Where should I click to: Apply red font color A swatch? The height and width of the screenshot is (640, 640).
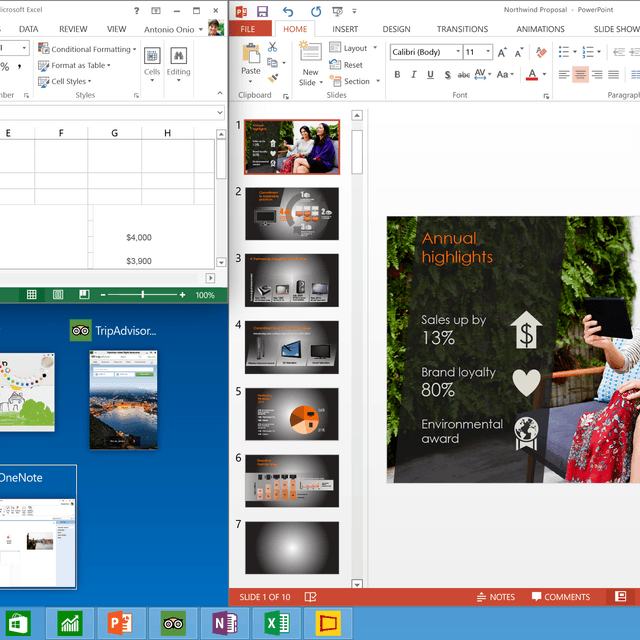pyautogui.click(x=531, y=75)
